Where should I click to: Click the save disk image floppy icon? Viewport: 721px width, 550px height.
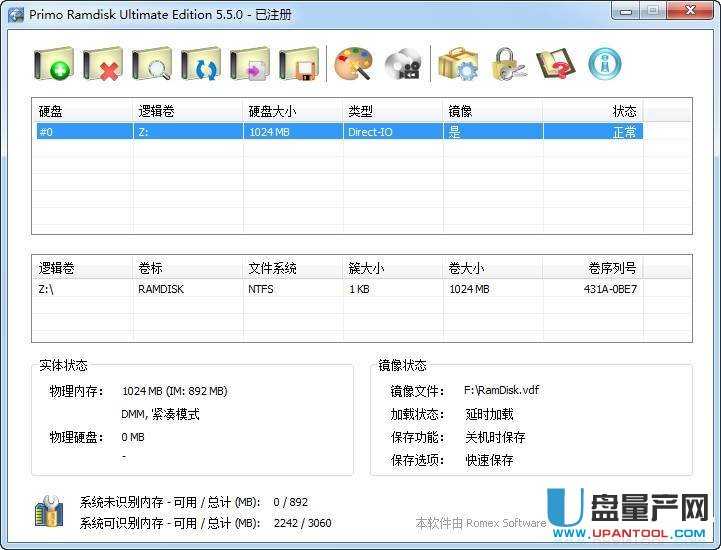(299, 64)
